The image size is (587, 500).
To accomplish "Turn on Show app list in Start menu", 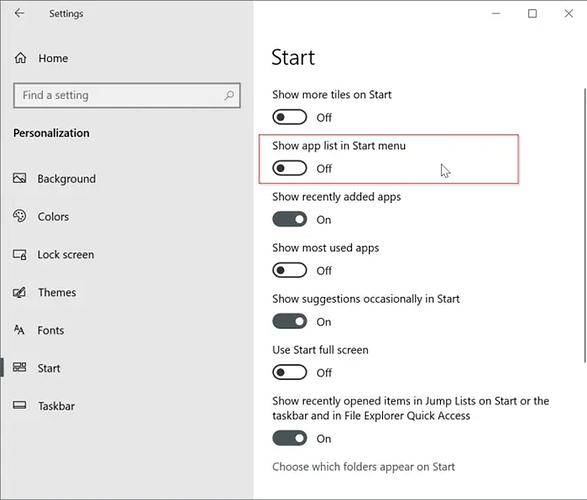I will (289, 168).
